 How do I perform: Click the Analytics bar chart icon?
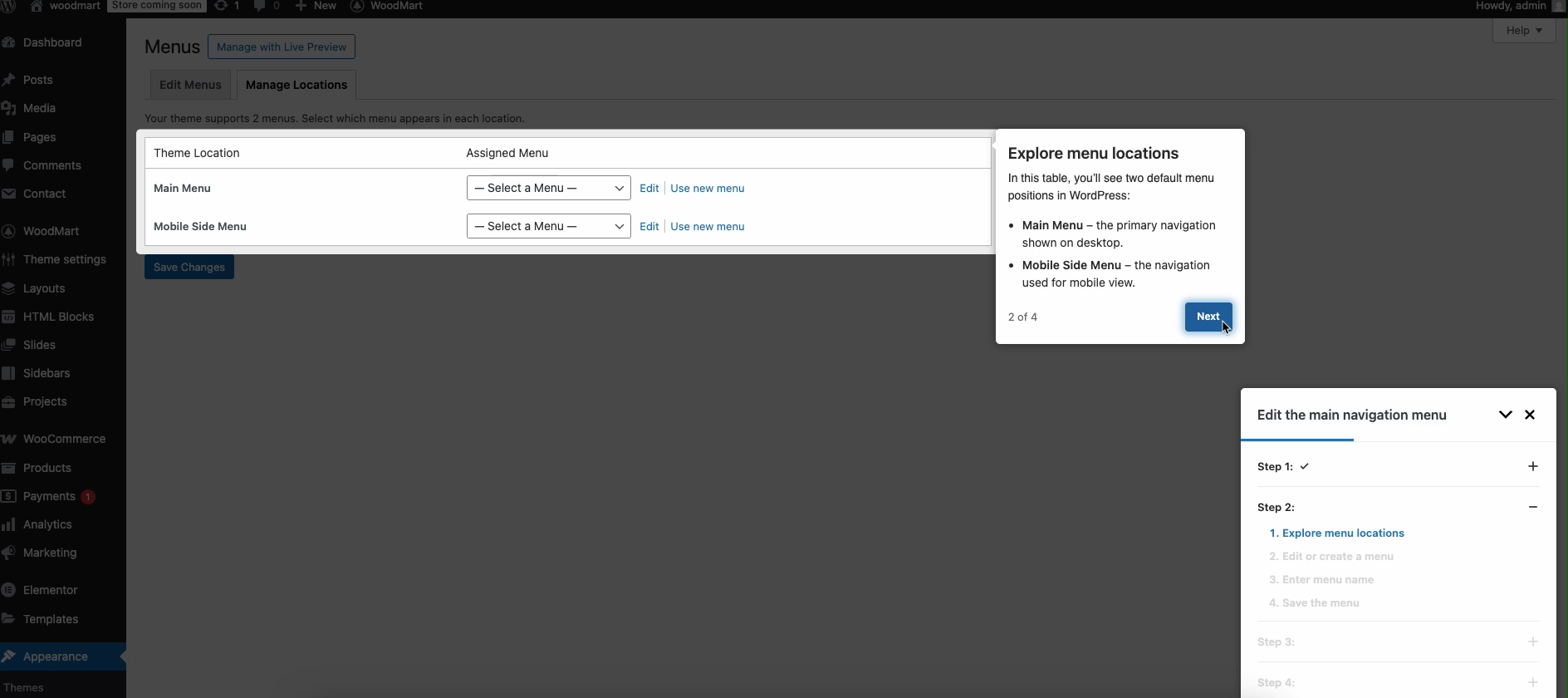[x=9, y=524]
